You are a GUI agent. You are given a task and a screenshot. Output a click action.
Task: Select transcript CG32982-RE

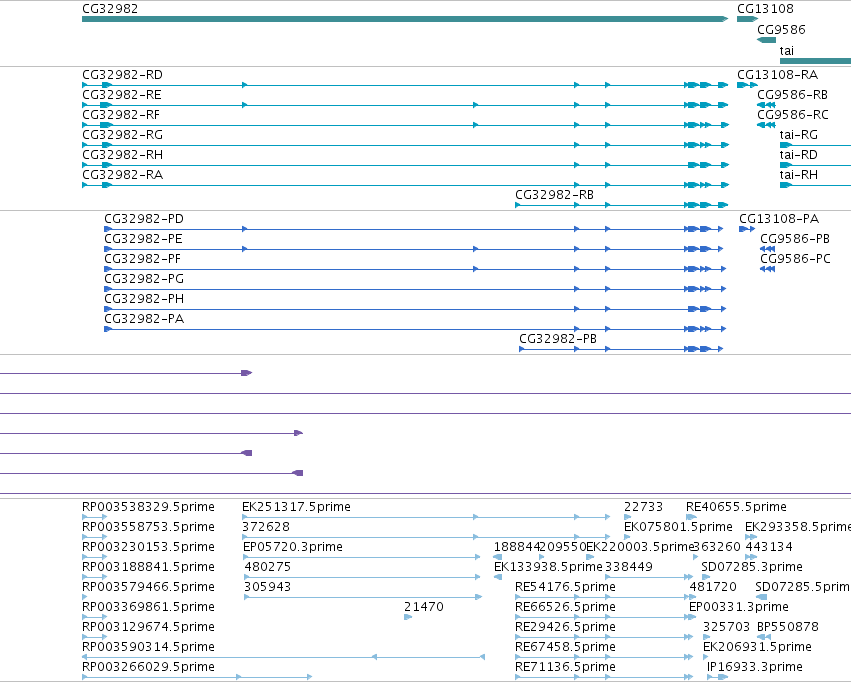point(405,105)
